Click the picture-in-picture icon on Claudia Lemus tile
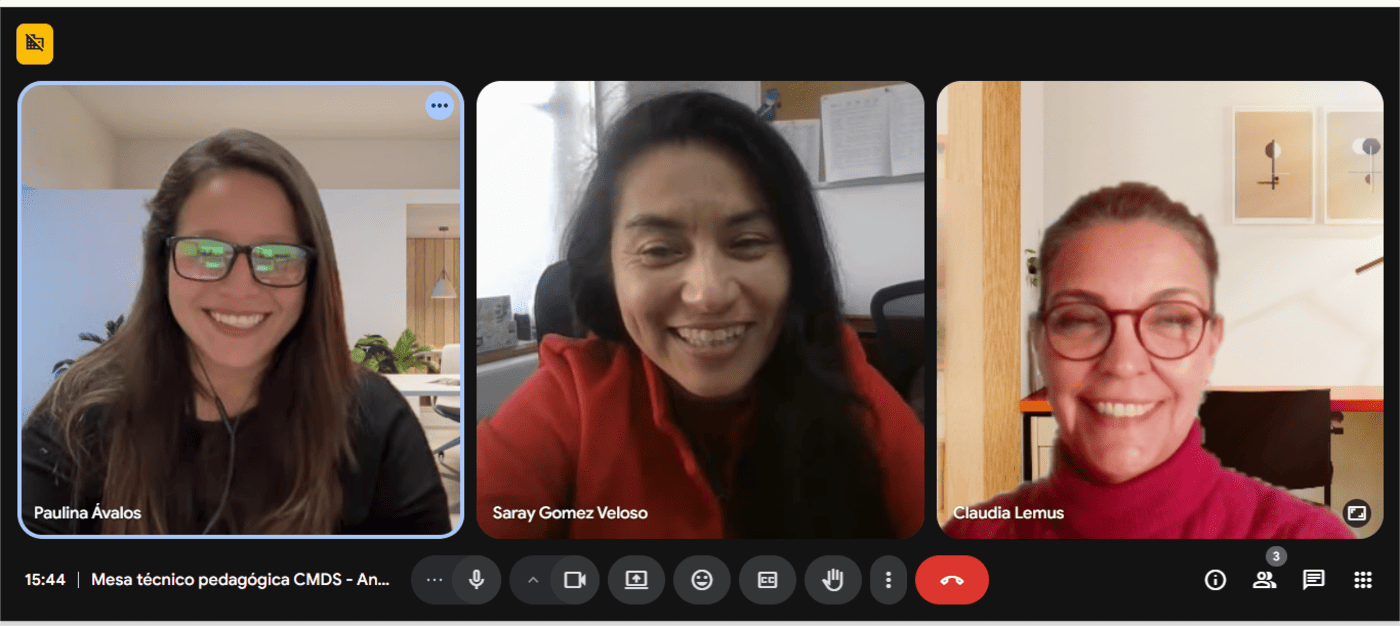Screen dimensions: 1400x626 pos(1356,513)
